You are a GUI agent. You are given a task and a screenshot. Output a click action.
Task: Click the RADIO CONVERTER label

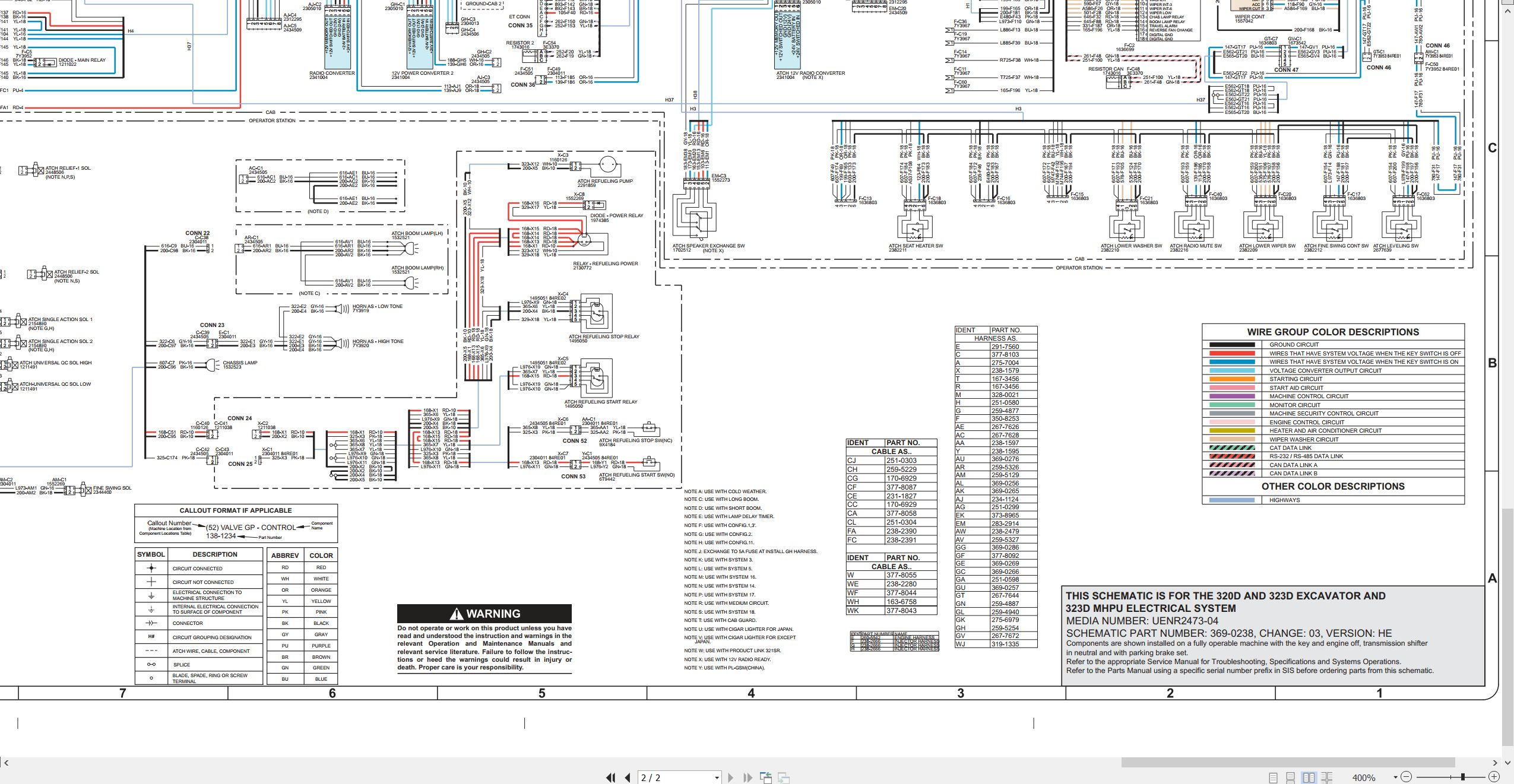click(332, 73)
